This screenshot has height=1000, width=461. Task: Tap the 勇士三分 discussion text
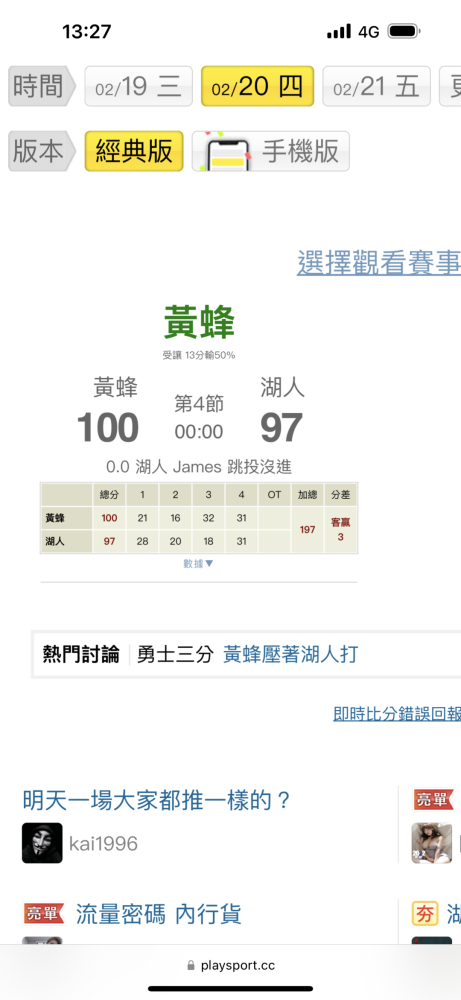pyautogui.click(x=175, y=654)
